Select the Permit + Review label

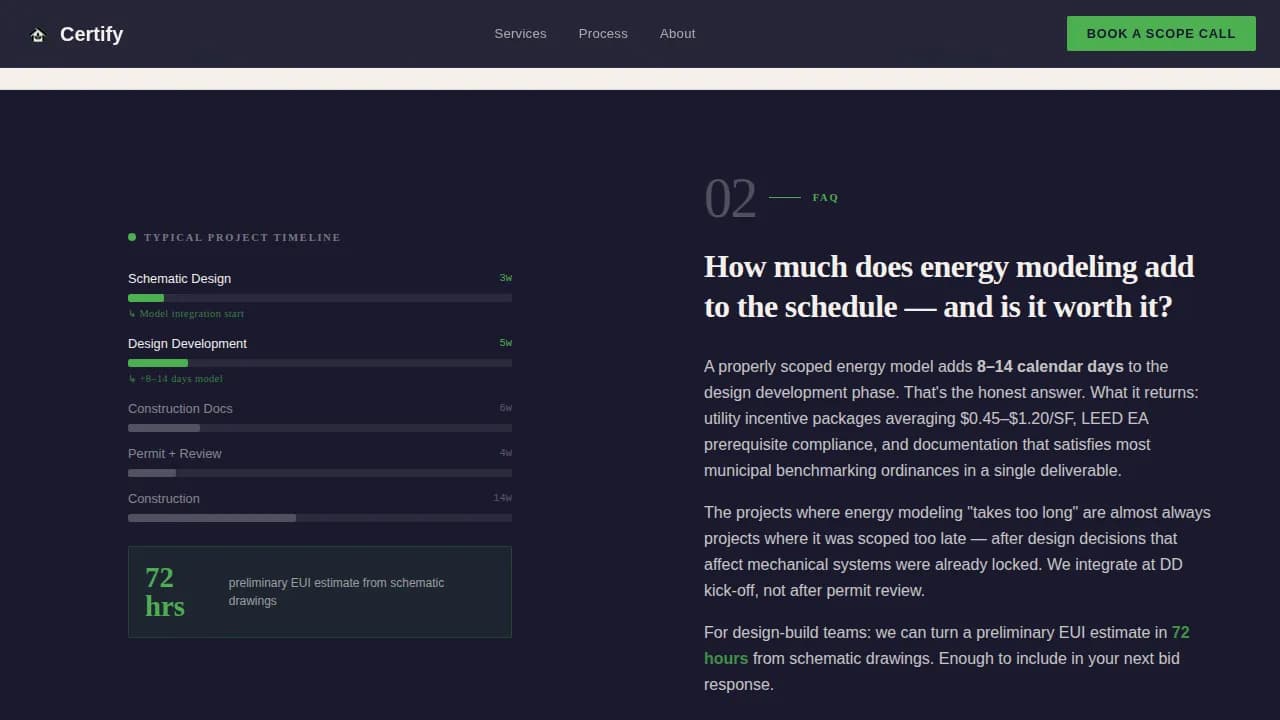pos(175,454)
